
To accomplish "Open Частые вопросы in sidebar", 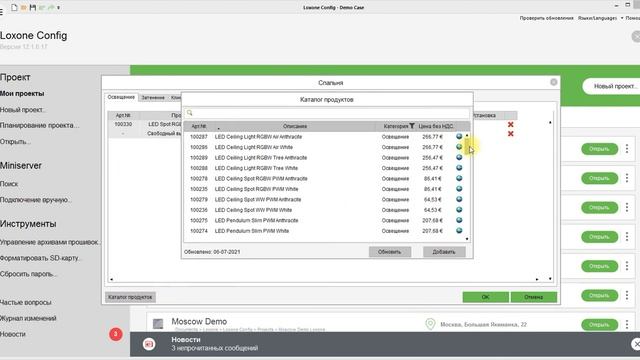I will tap(26, 302).
